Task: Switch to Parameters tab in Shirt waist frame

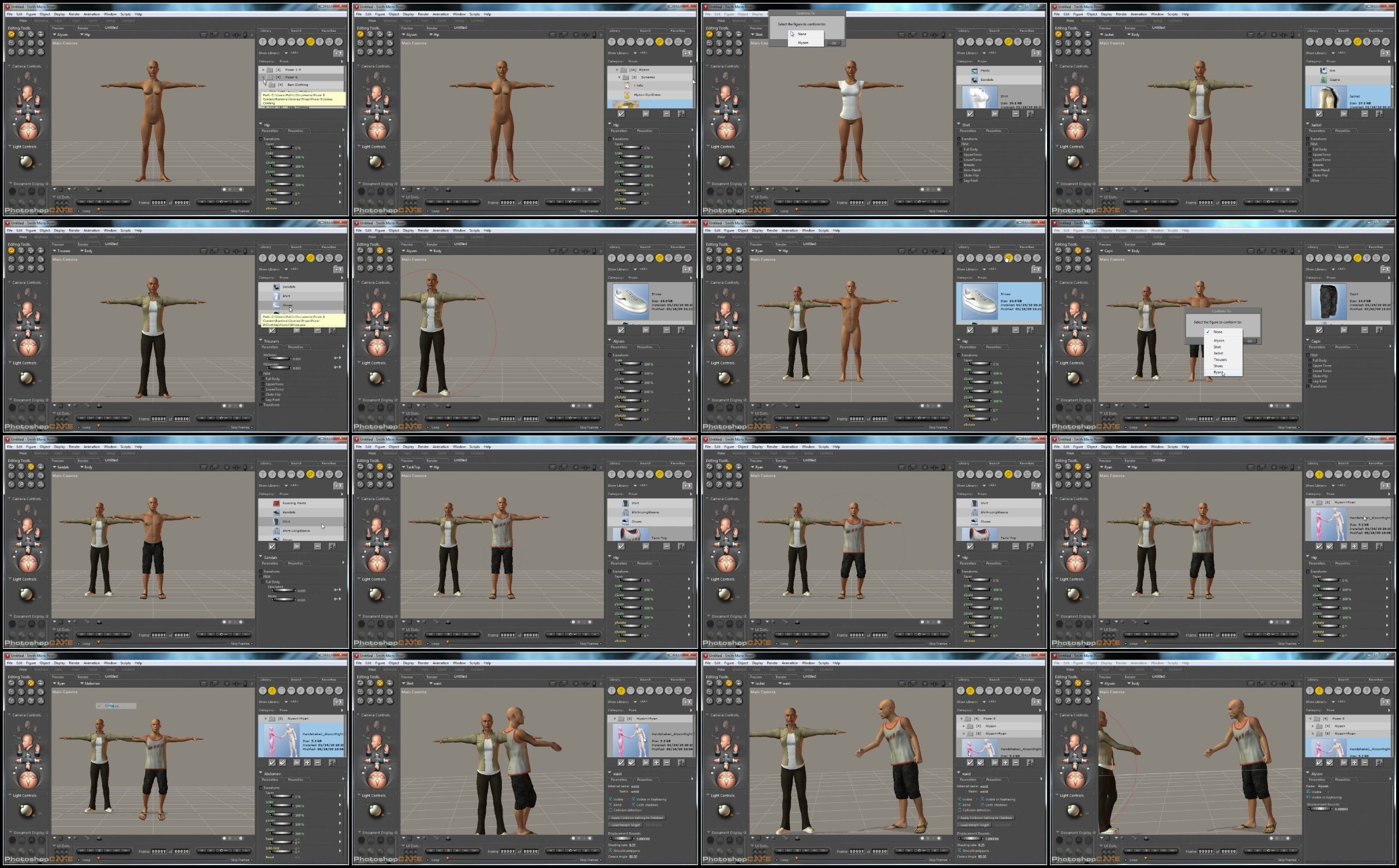Action: pos(619,779)
